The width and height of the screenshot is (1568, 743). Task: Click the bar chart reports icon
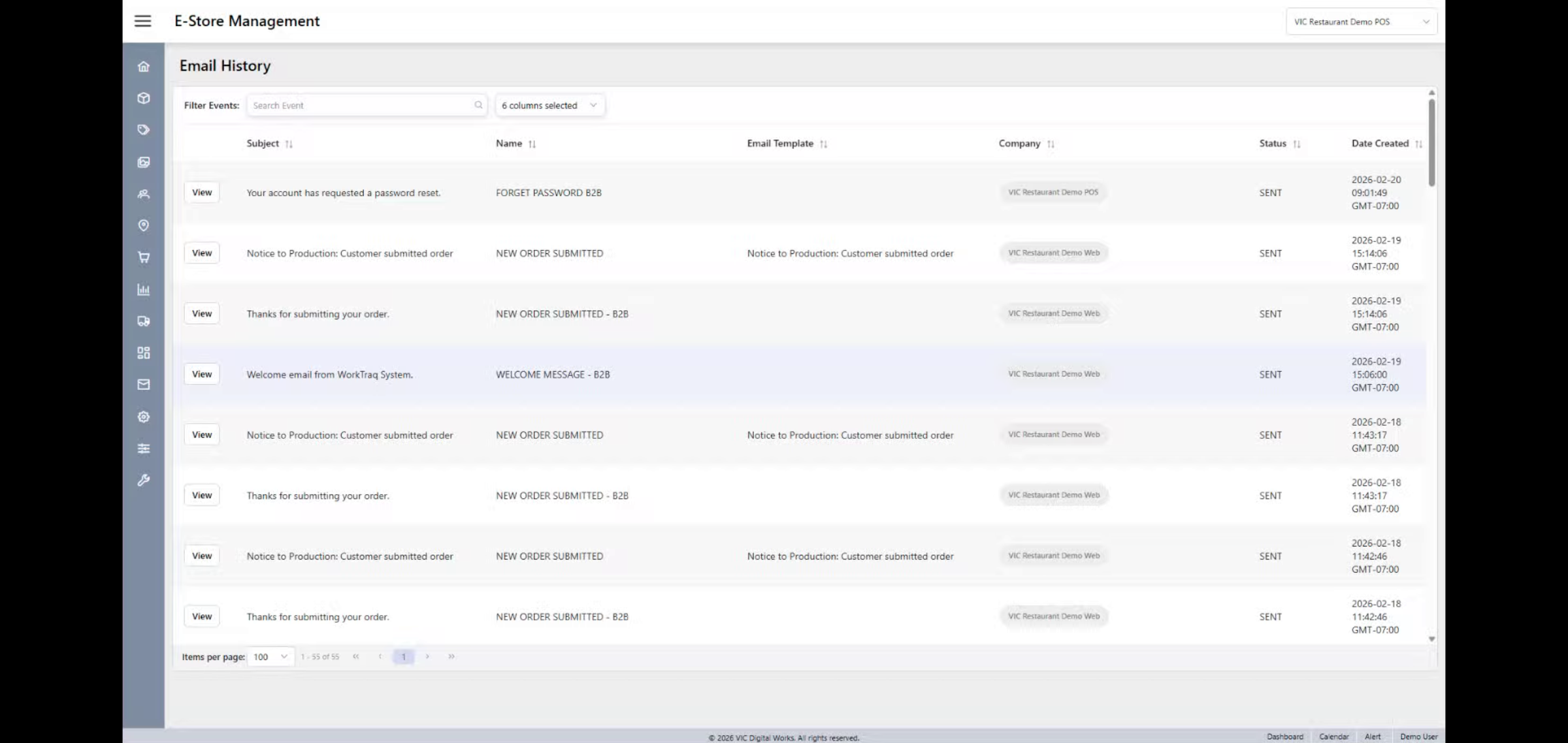(x=144, y=289)
